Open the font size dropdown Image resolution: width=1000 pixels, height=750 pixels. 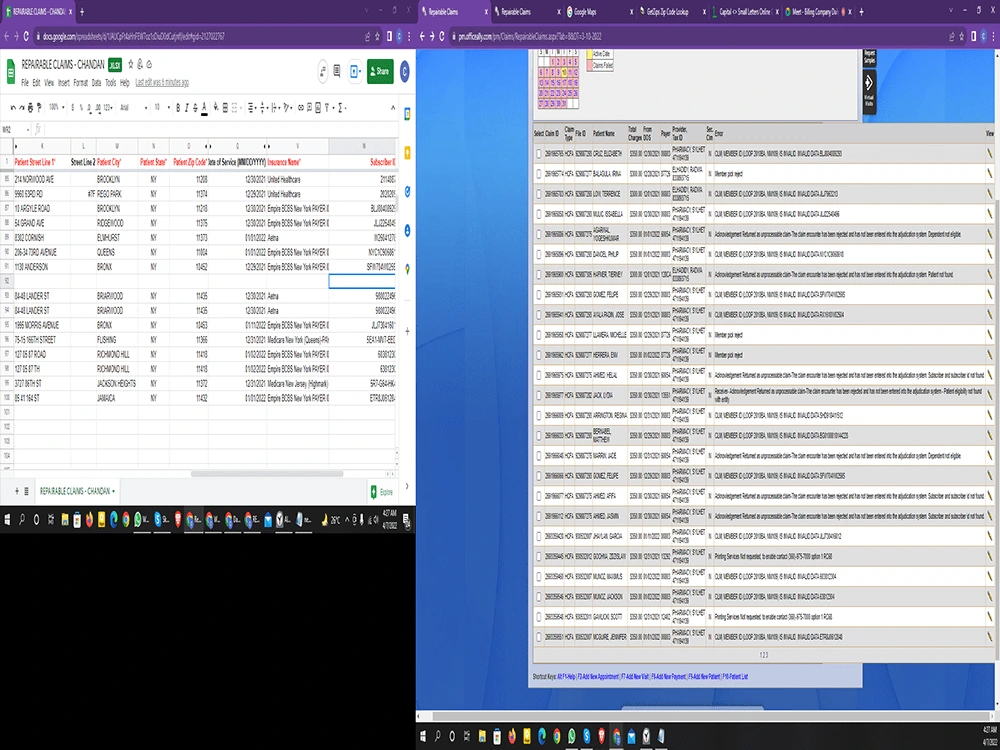(162, 108)
